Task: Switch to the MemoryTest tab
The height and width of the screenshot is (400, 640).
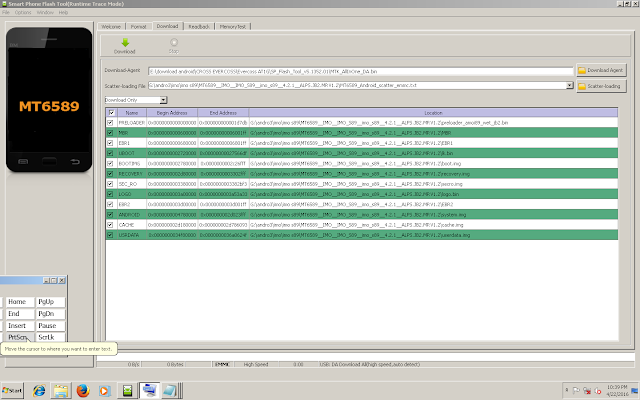Action: [233, 27]
